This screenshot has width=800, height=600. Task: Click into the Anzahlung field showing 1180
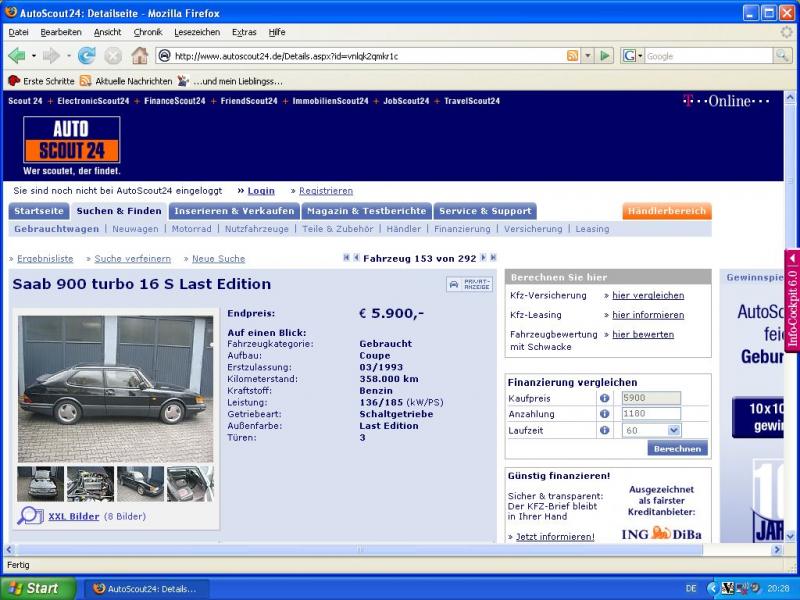pyautogui.click(x=651, y=414)
